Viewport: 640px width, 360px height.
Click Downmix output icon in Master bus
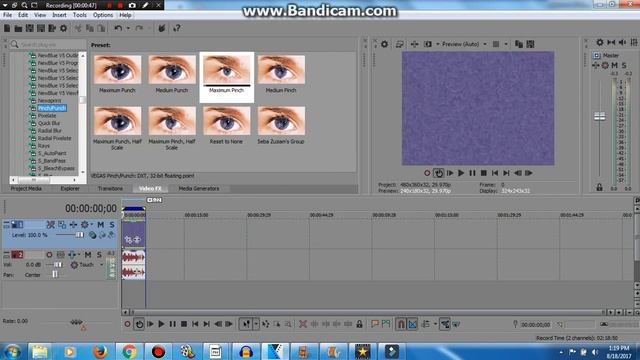[611, 42]
